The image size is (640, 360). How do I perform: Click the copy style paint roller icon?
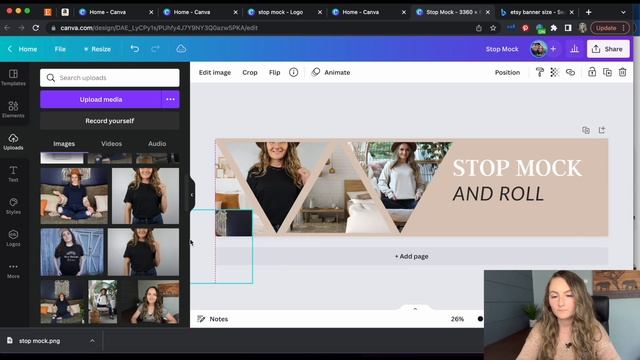click(540, 72)
